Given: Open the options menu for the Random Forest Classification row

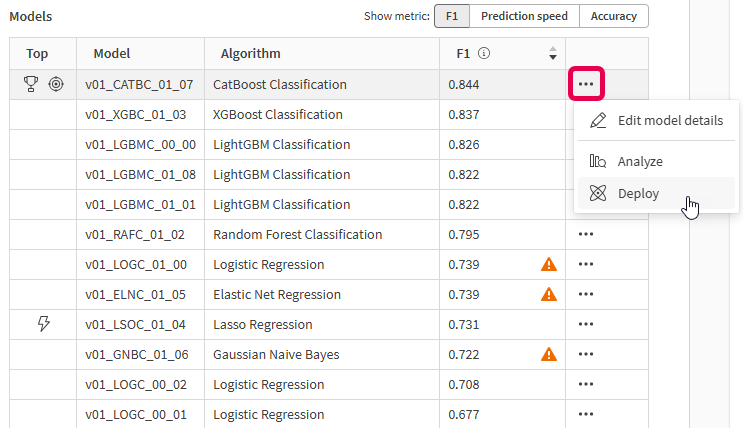Looking at the screenshot, I should (x=586, y=234).
